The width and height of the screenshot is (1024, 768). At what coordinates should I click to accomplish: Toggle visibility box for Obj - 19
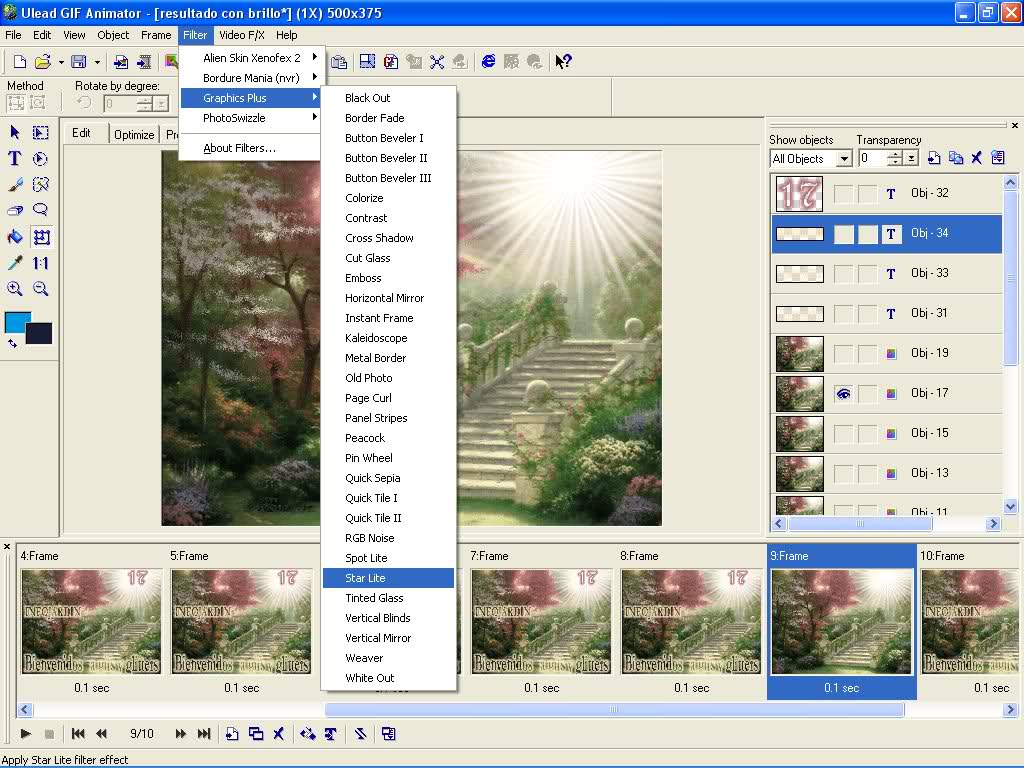tap(844, 354)
